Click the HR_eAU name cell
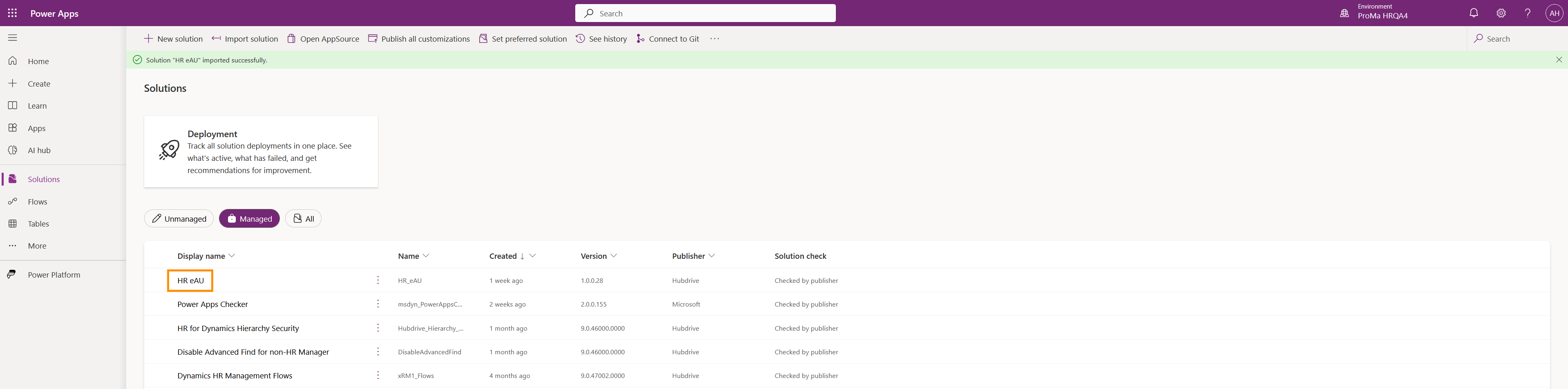Image resolution: width=1568 pixels, height=389 pixels. [x=410, y=281]
